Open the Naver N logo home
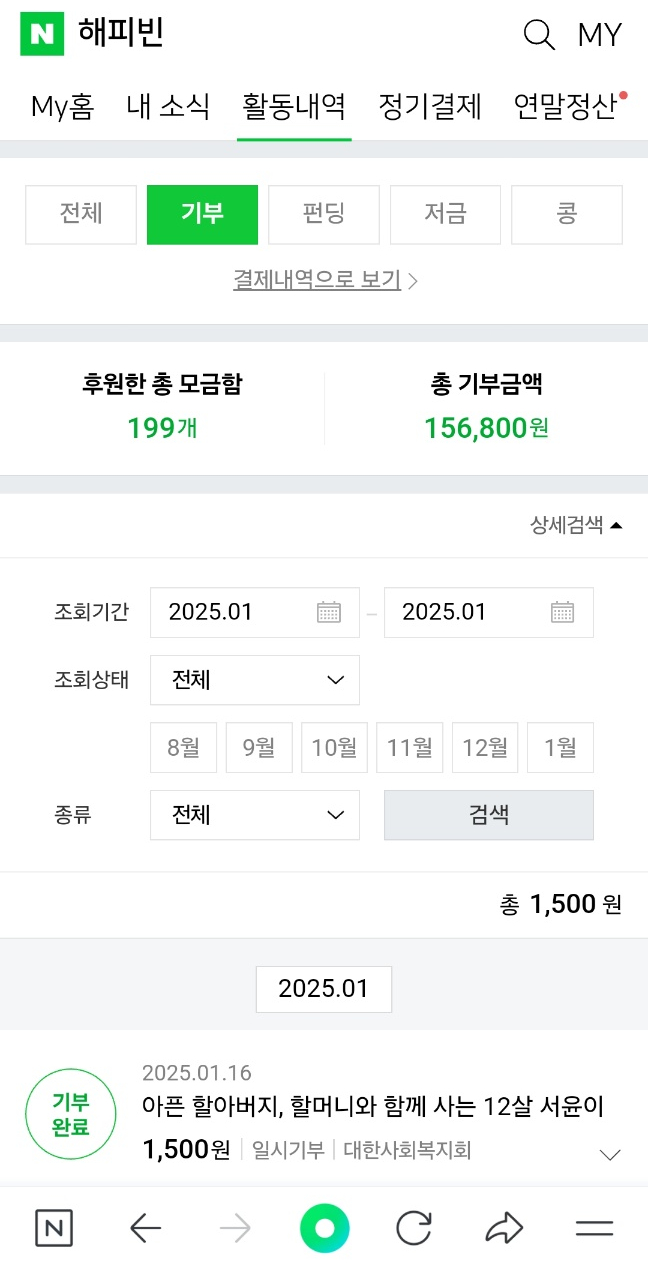Image resolution: width=648 pixels, height=1282 pixels. click(x=42, y=34)
